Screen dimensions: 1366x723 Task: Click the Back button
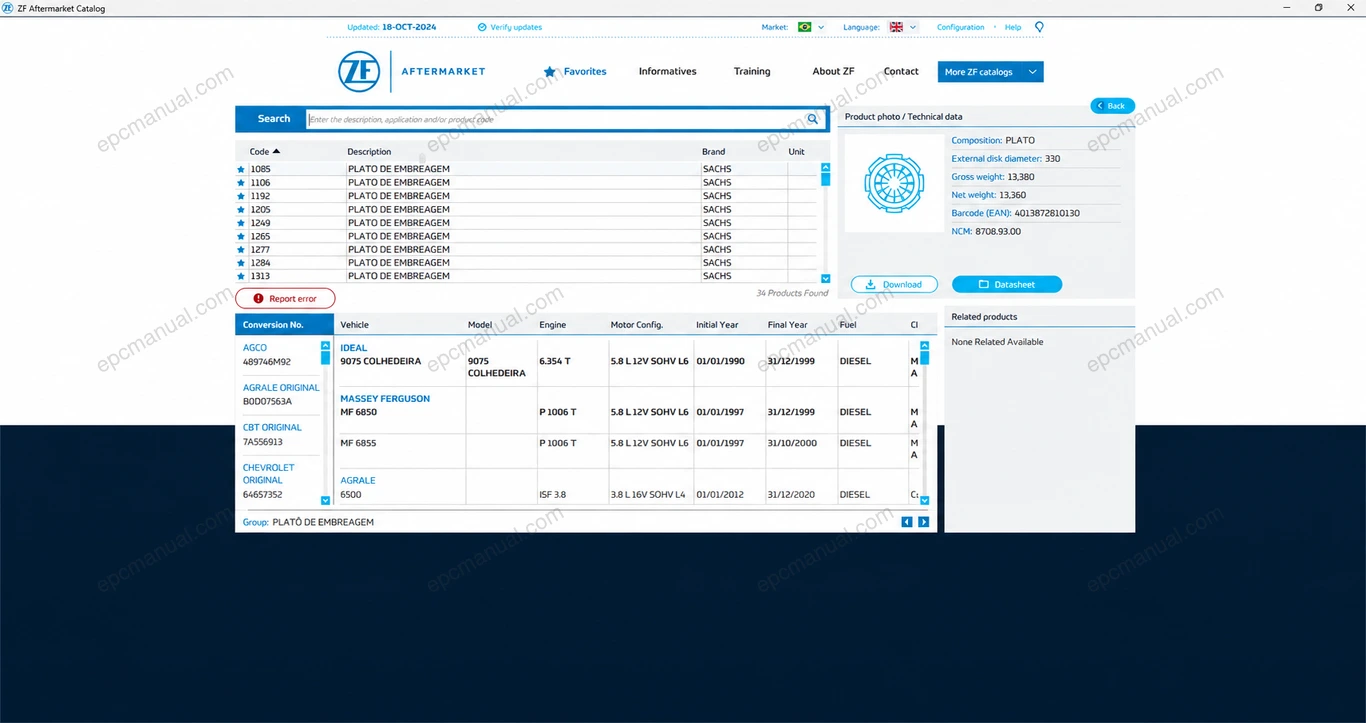[x=1112, y=105]
